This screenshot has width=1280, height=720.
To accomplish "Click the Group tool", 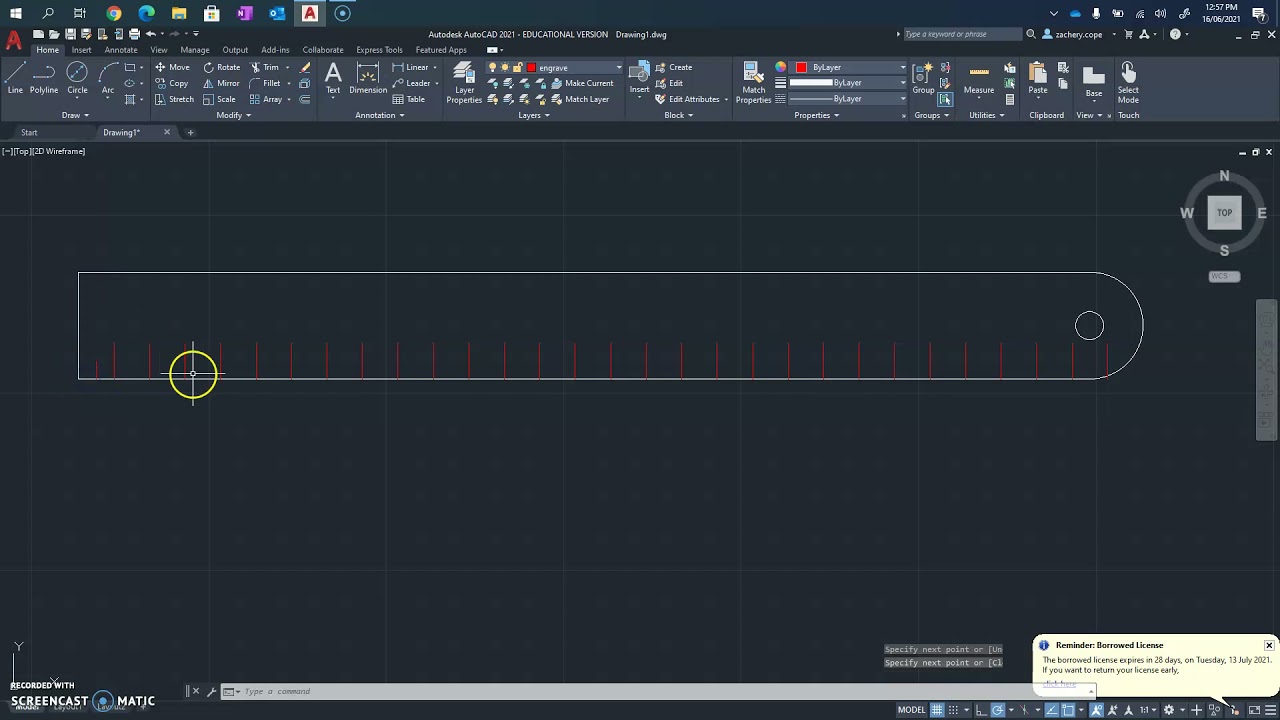I will point(923,78).
